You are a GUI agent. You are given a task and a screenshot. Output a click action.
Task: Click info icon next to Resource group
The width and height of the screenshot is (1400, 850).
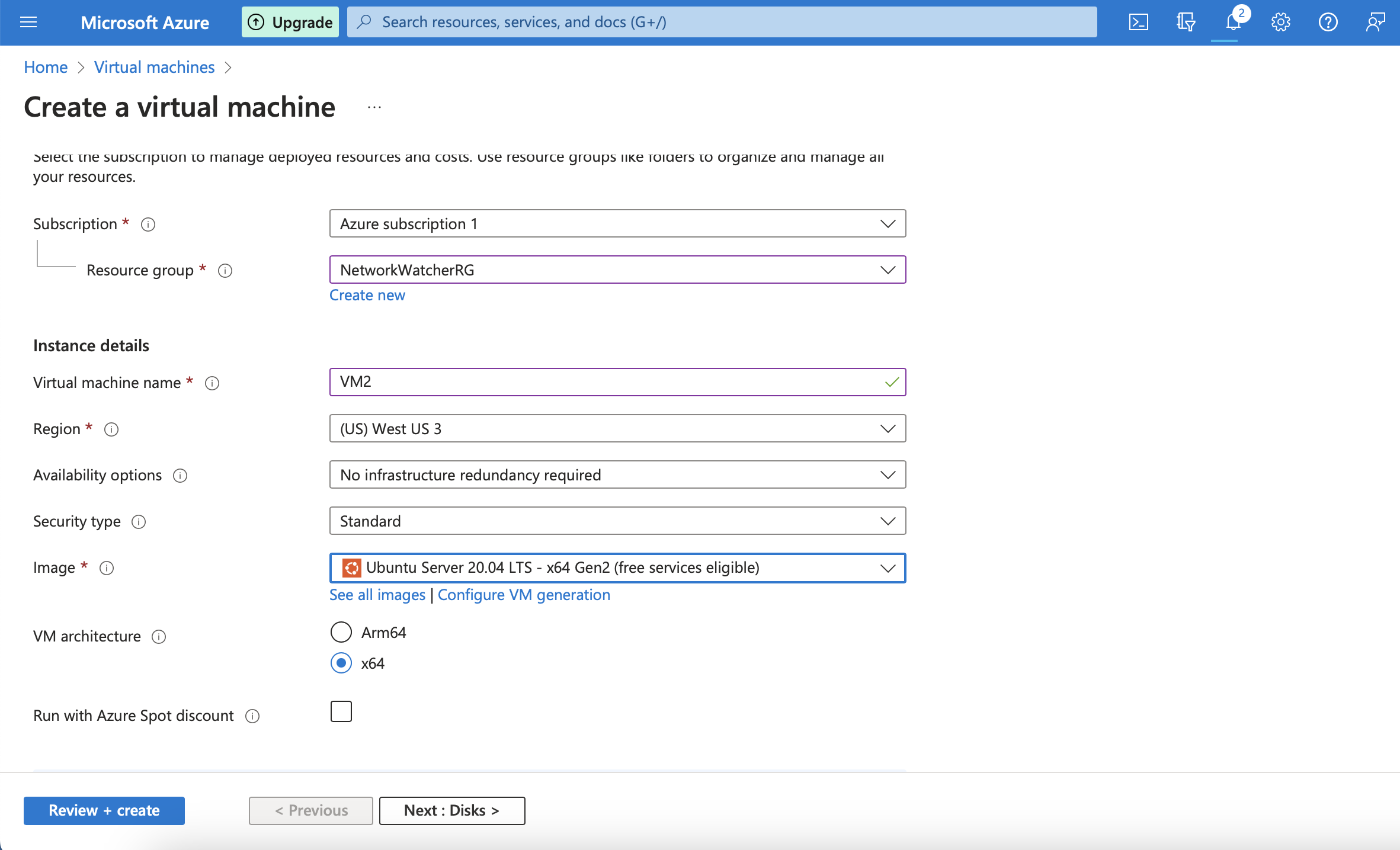[225, 271]
